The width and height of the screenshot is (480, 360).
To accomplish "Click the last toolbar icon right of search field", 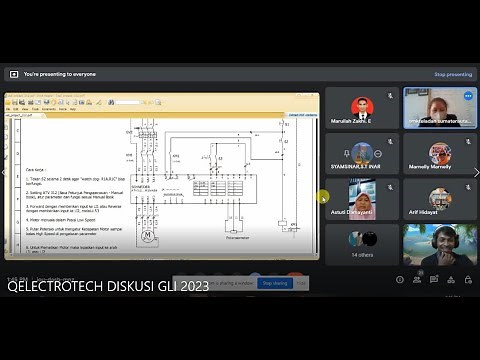I will click(x=158, y=102).
